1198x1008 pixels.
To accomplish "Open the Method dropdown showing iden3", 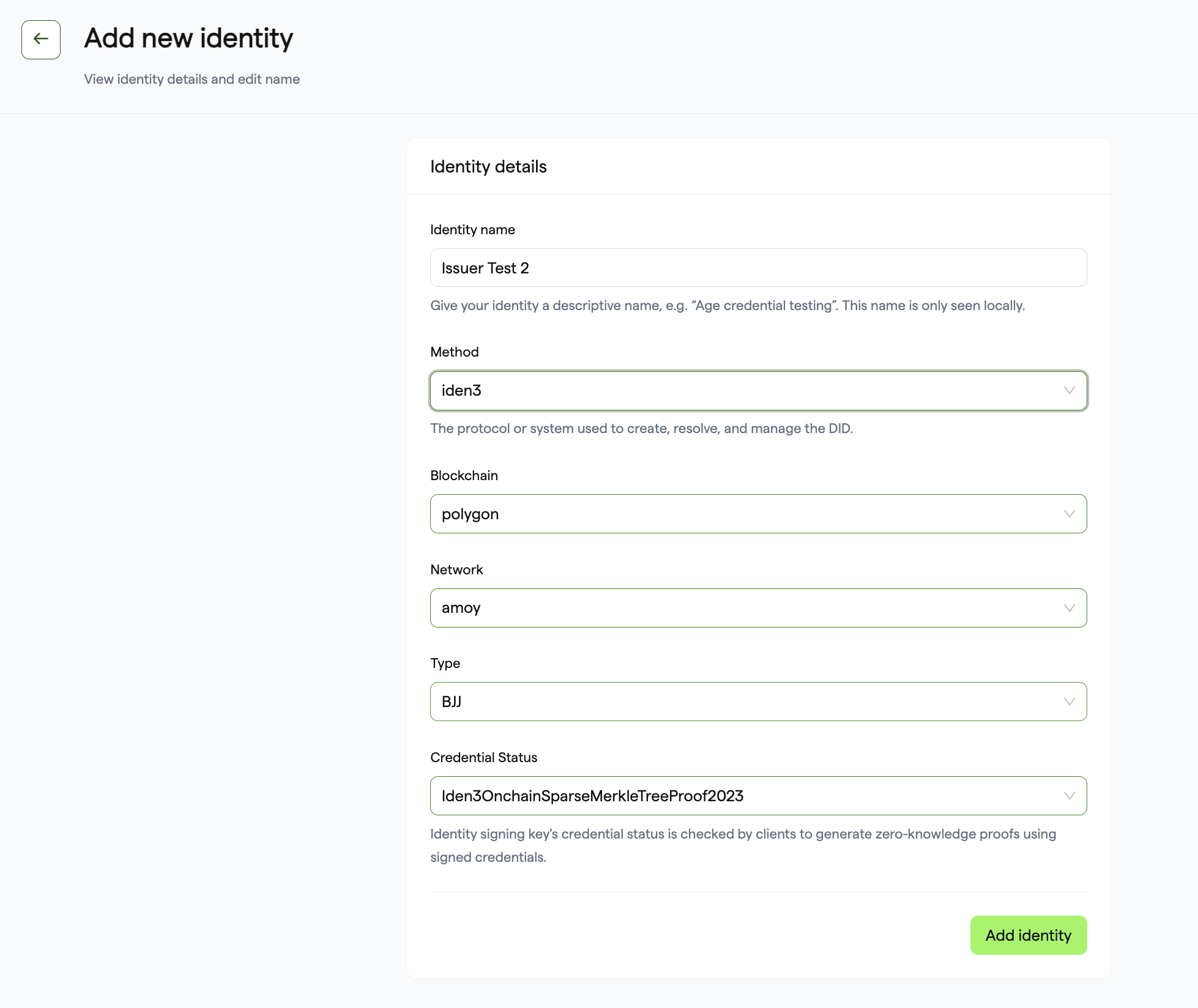I will pos(758,391).
